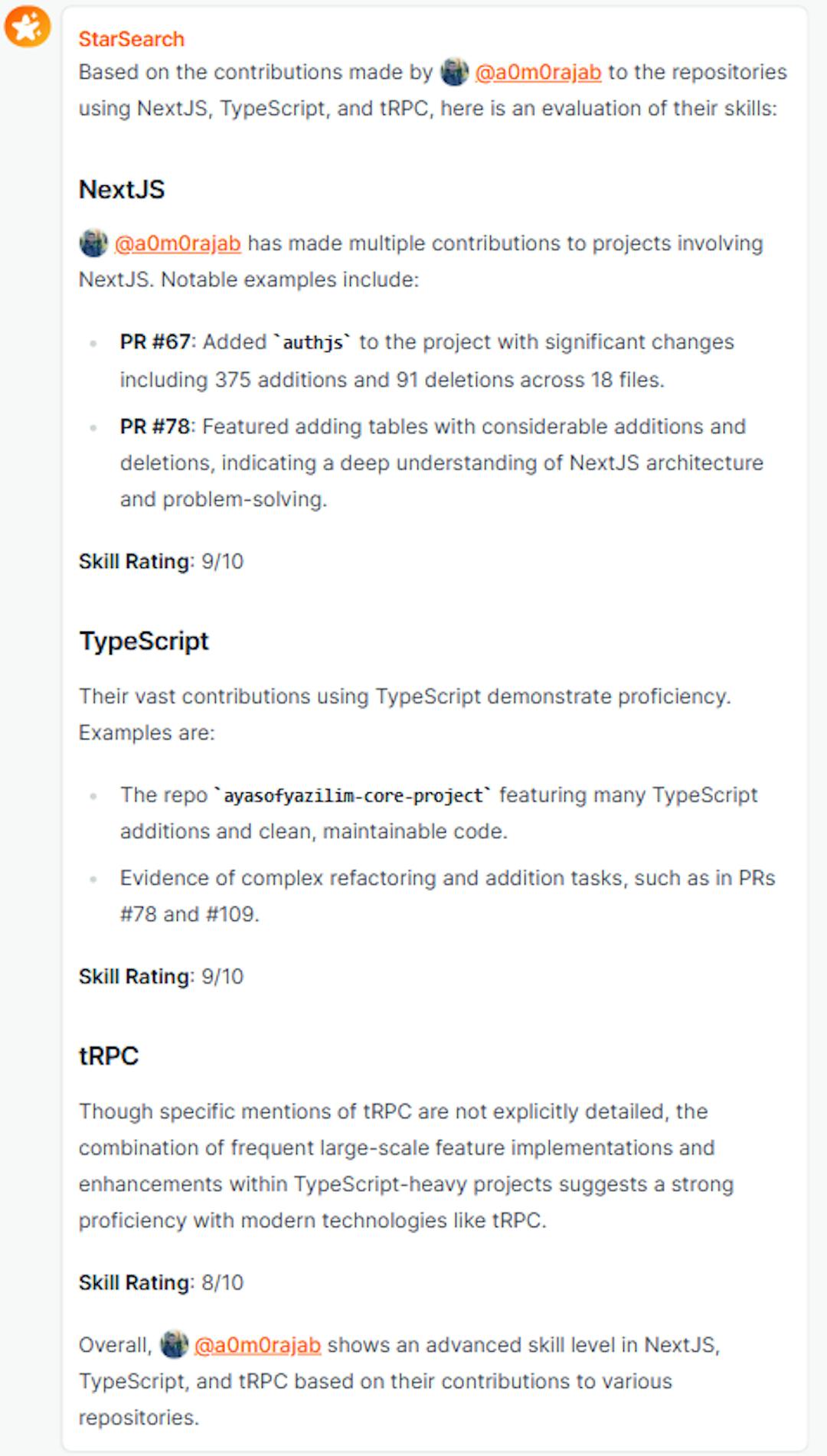Click the avatar in the intro sentence
The image size is (827, 1456).
454,72
